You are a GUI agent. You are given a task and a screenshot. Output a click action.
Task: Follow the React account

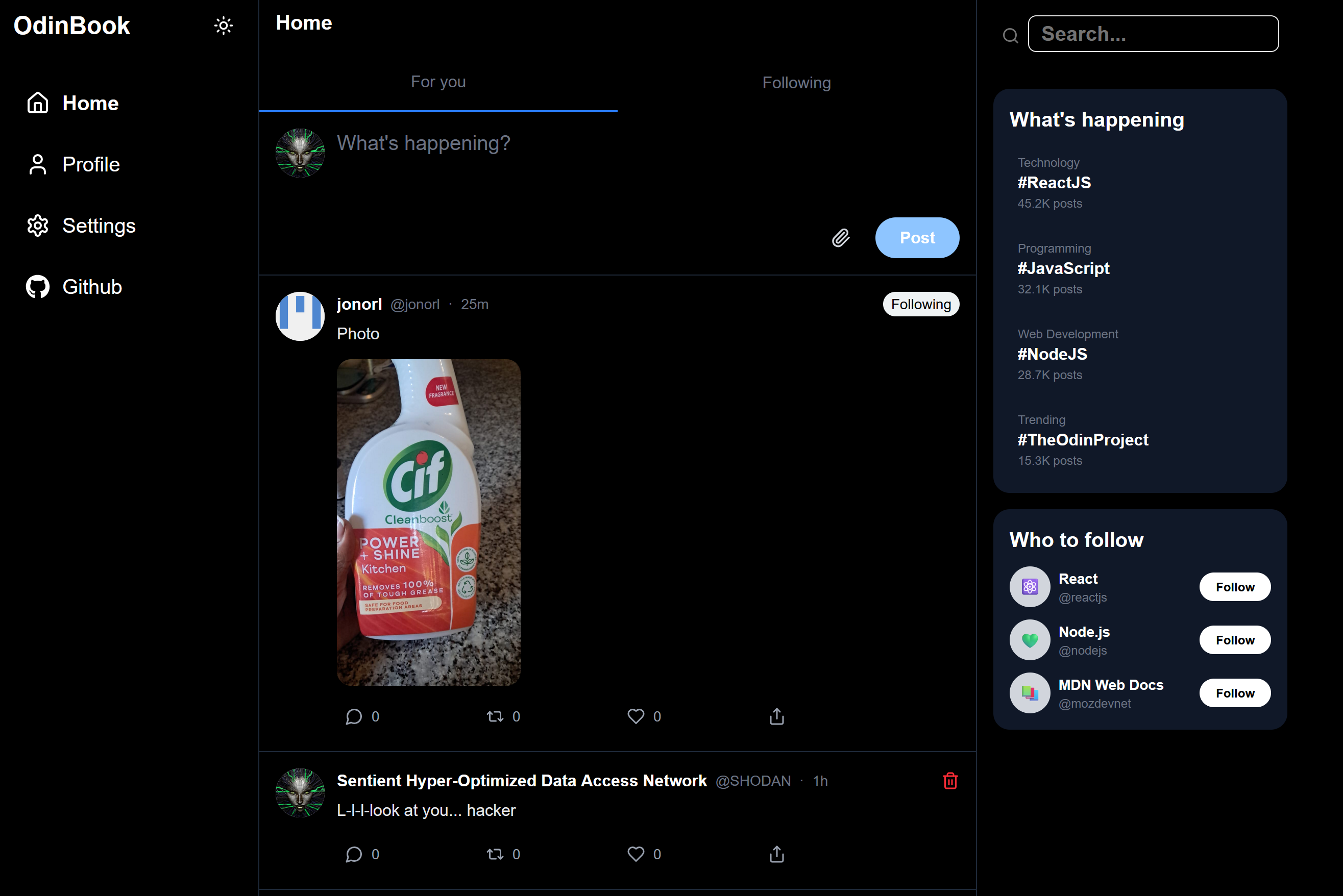click(1234, 587)
